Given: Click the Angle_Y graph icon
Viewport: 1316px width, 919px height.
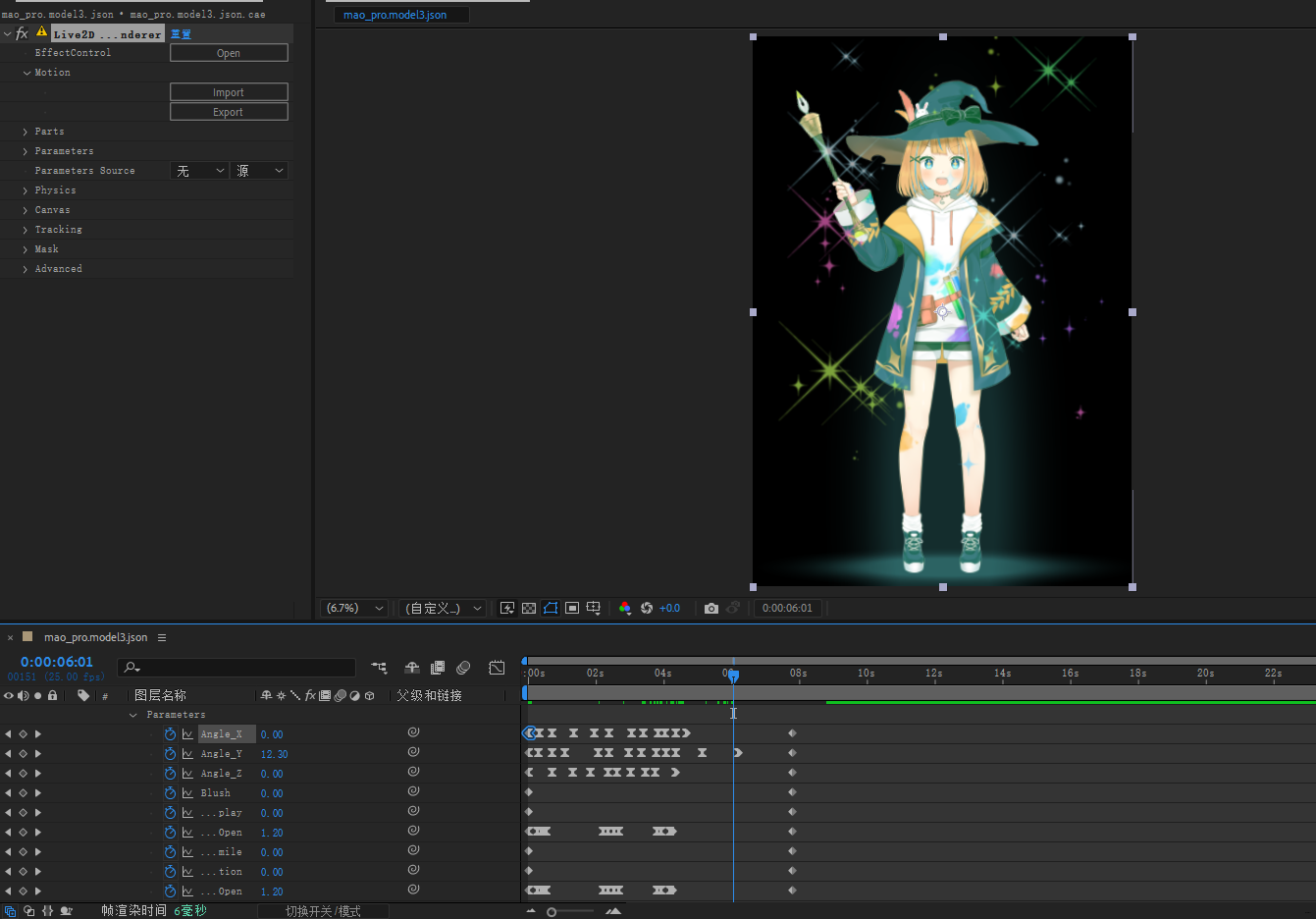Looking at the screenshot, I should click(187, 754).
